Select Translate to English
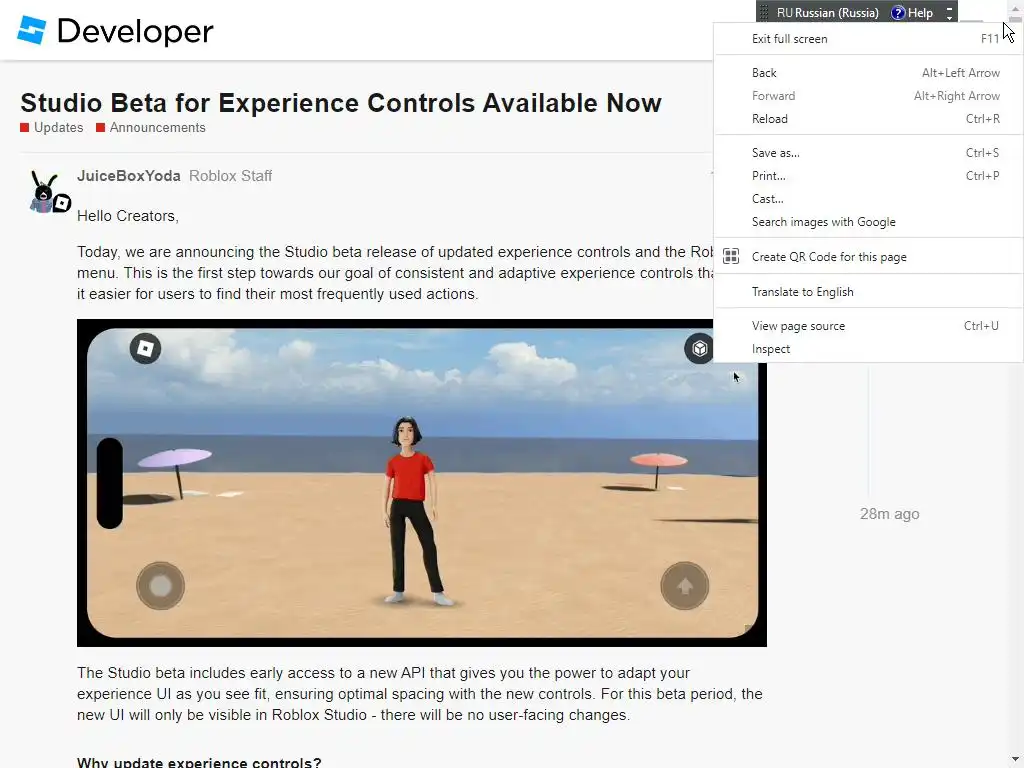The width and height of the screenshot is (1024, 768). [869, 291]
